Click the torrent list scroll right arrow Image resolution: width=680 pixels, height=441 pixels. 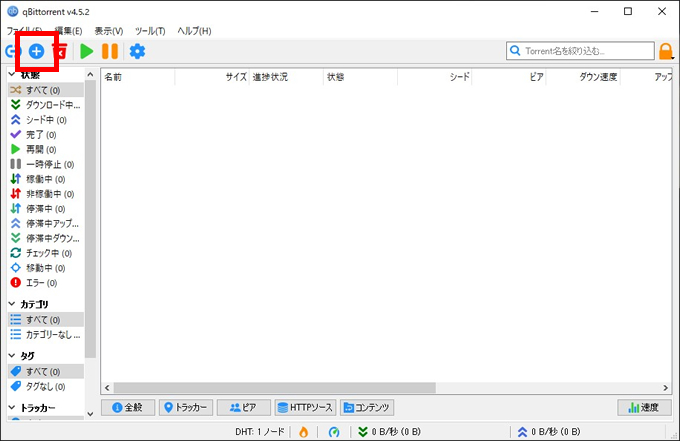pos(666,388)
